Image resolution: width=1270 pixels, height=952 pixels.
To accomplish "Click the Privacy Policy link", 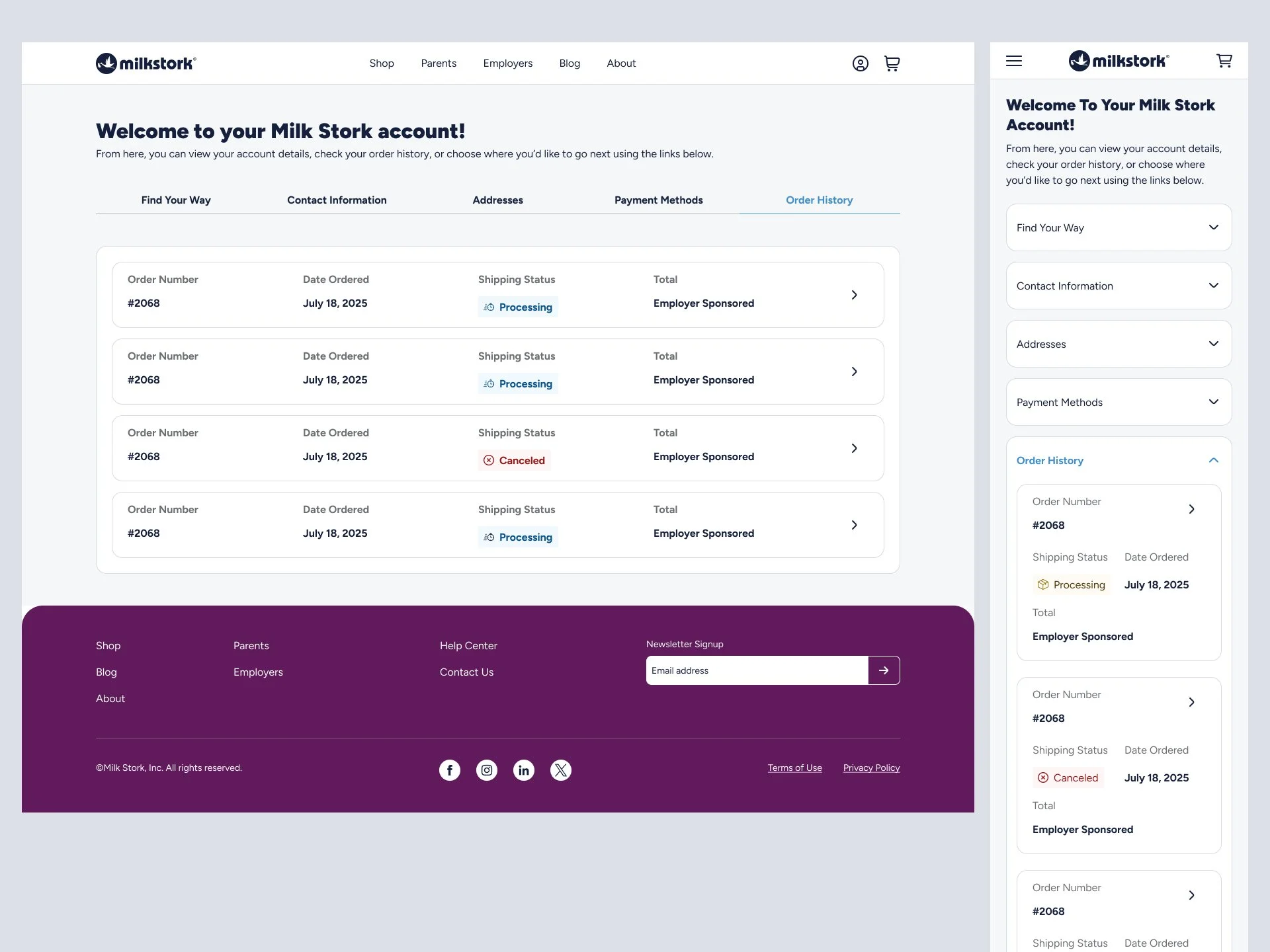I will click(871, 768).
